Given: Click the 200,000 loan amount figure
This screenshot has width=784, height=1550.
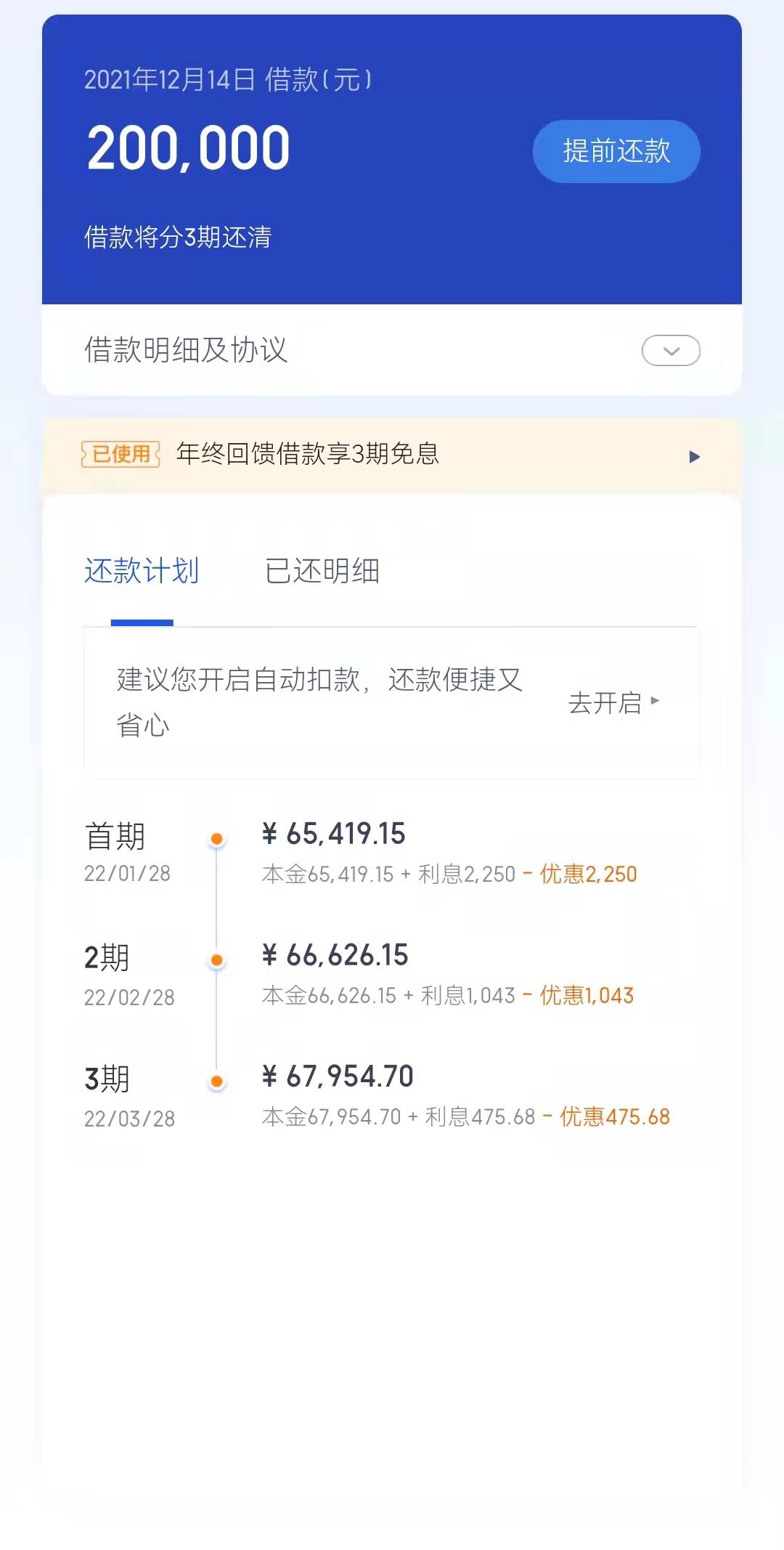Looking at the screenshot, I should (x=189, y=148).
